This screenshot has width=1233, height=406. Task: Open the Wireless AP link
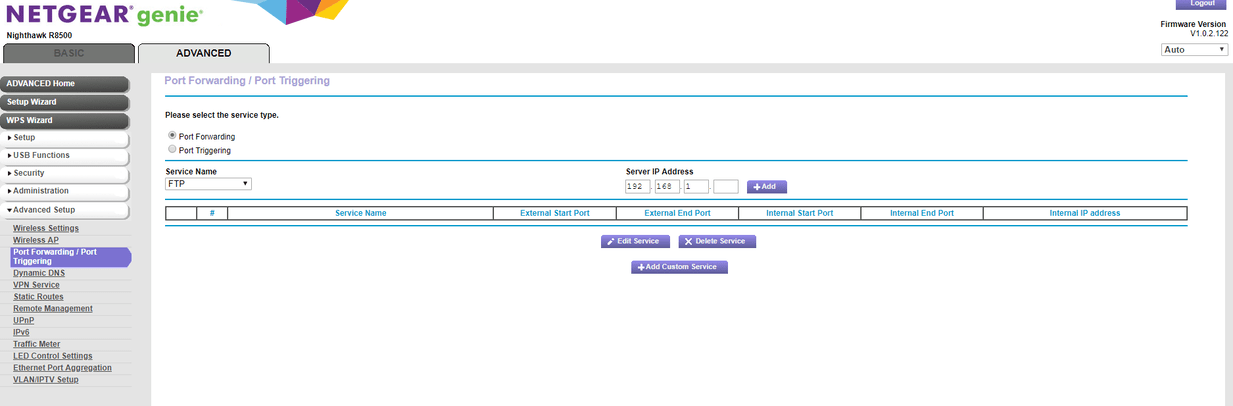click(36, 241)
